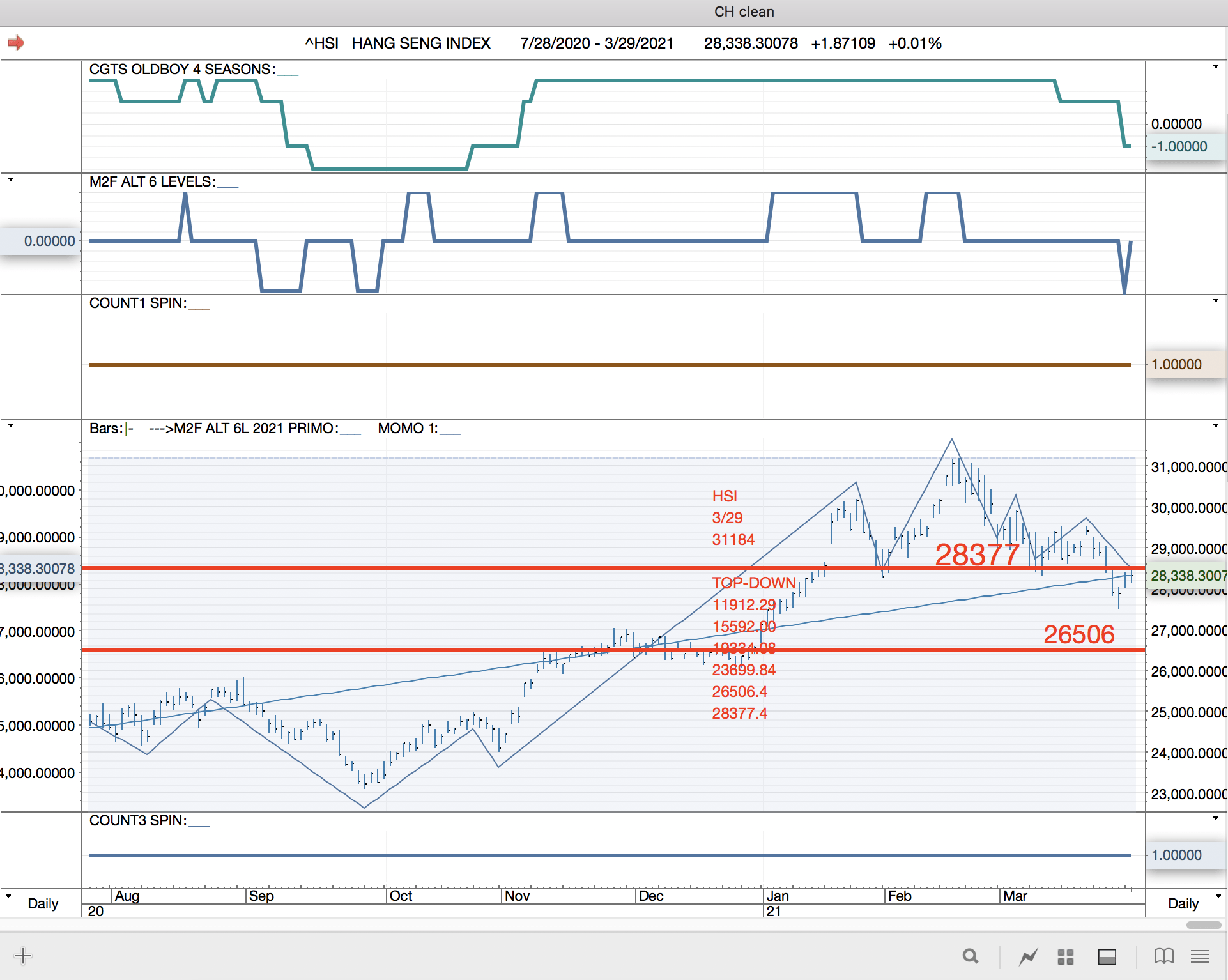Select the red 28377 level annotation
The image size is (1228, 980).
pos(977,555)
